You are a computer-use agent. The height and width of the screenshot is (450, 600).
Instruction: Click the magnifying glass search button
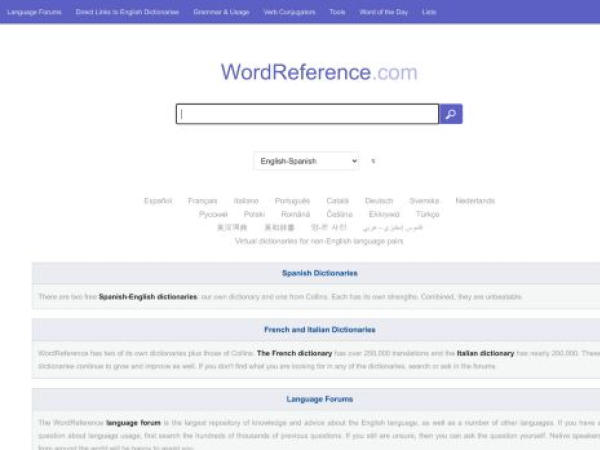[451, 114]
